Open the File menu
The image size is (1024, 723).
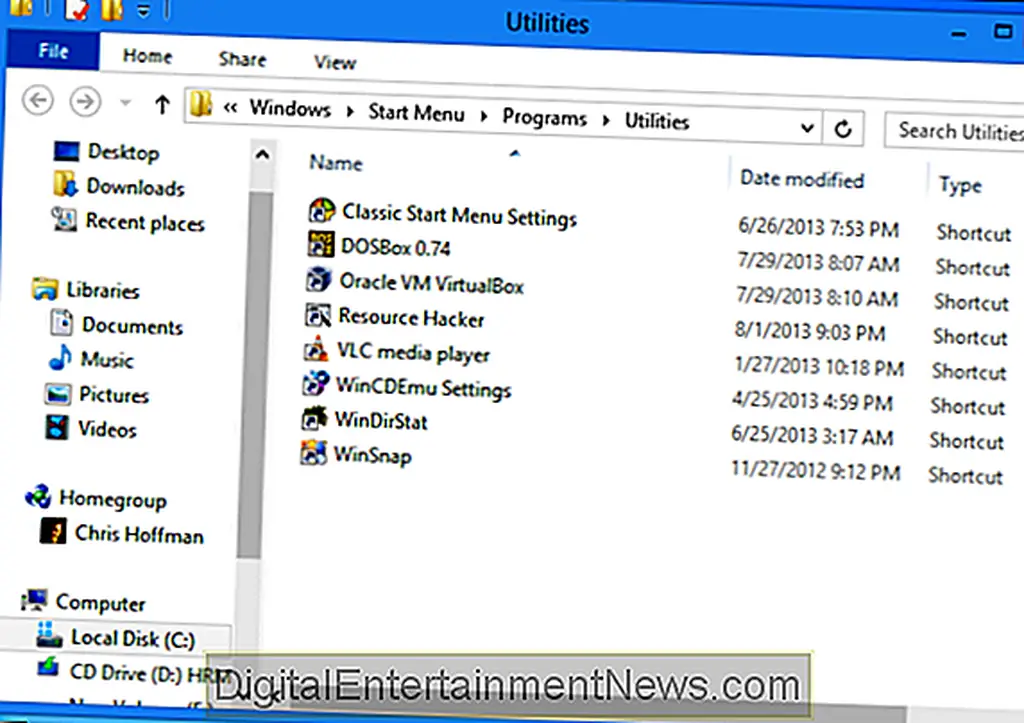[x=52, y=51]
